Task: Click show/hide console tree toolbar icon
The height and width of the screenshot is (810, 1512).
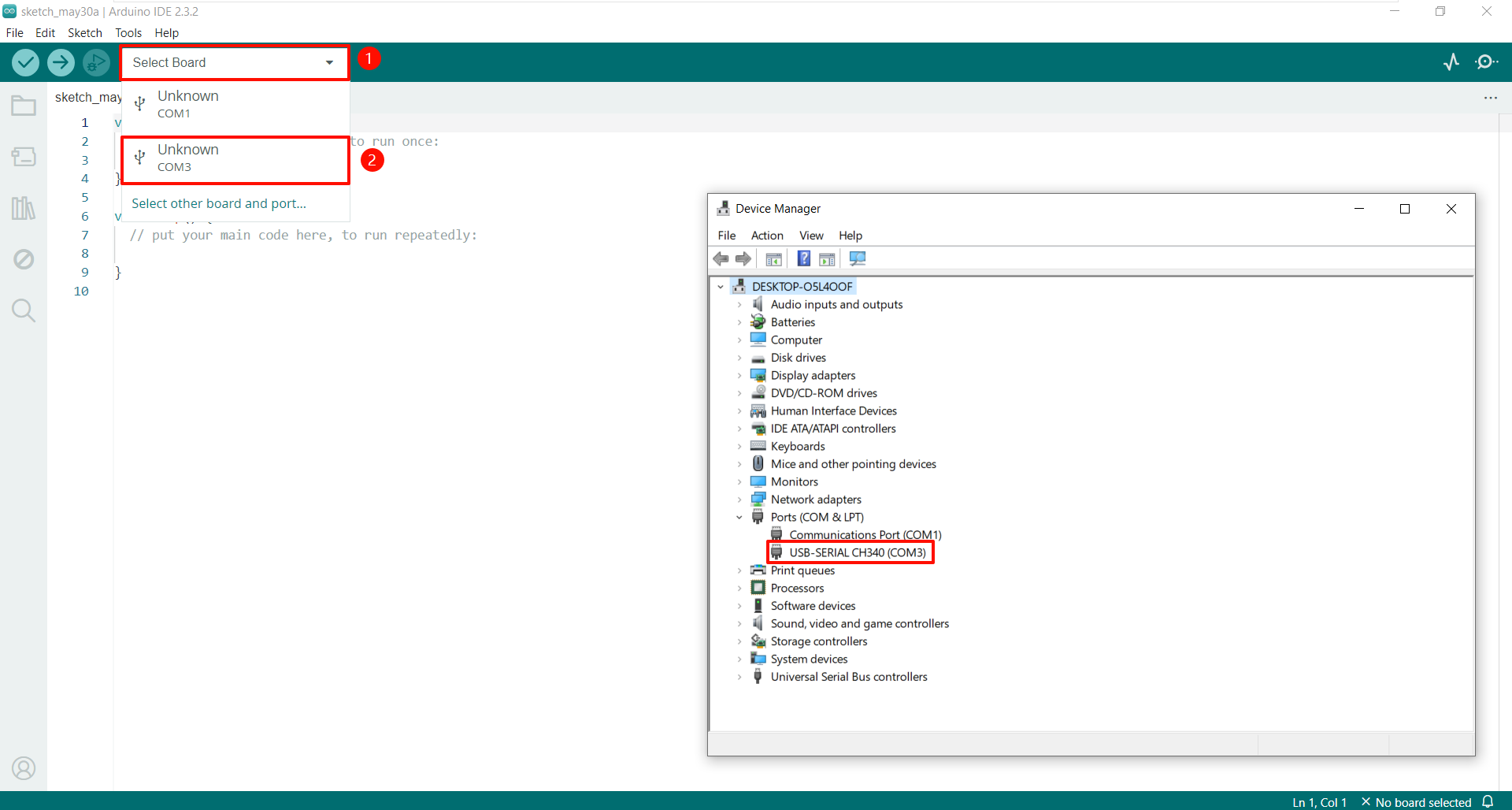Action: coord(774,258)
